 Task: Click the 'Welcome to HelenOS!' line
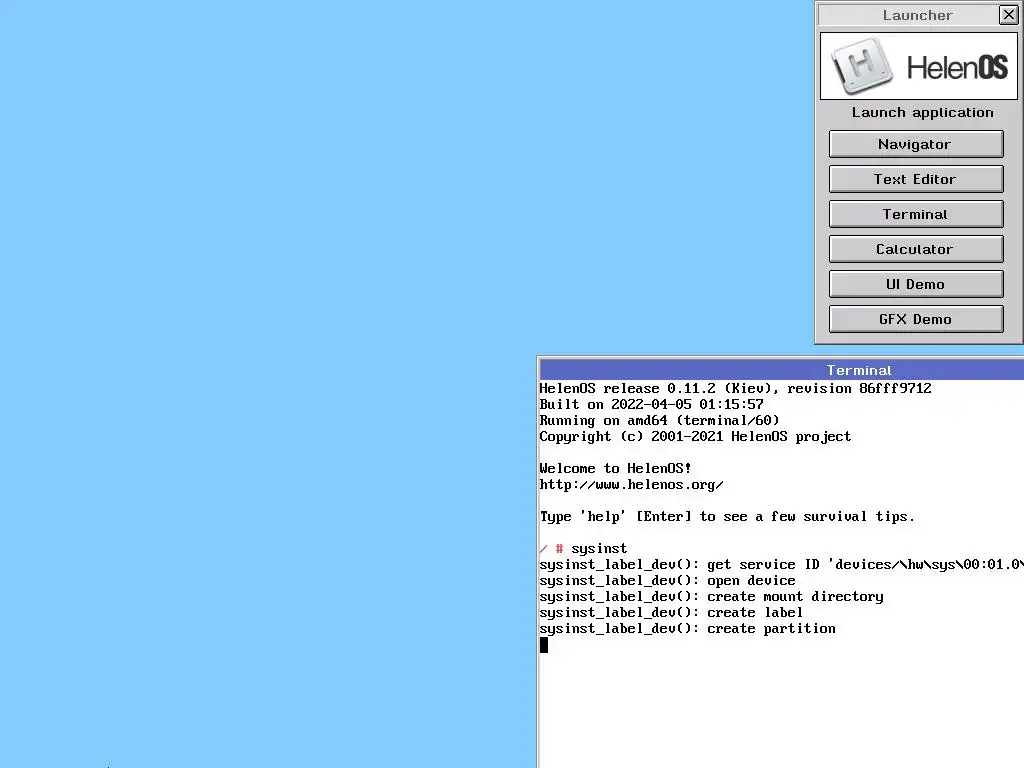[x=615, y=468]
